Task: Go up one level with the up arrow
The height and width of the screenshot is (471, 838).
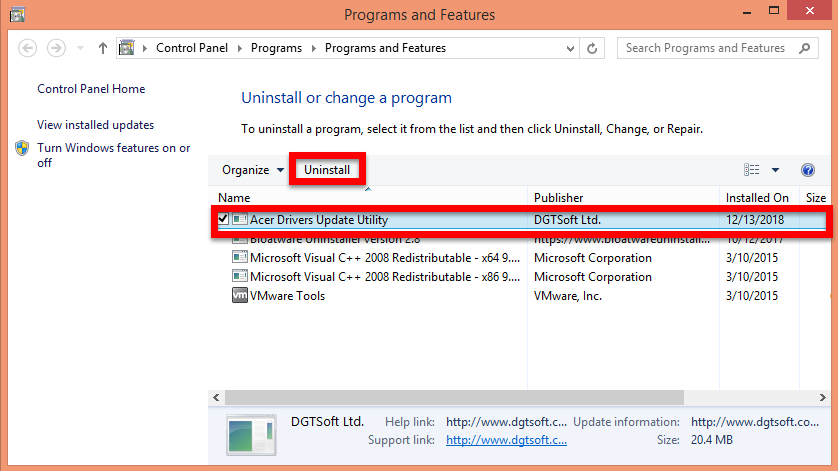Action: pyautogui.click(x=103, y=48)
